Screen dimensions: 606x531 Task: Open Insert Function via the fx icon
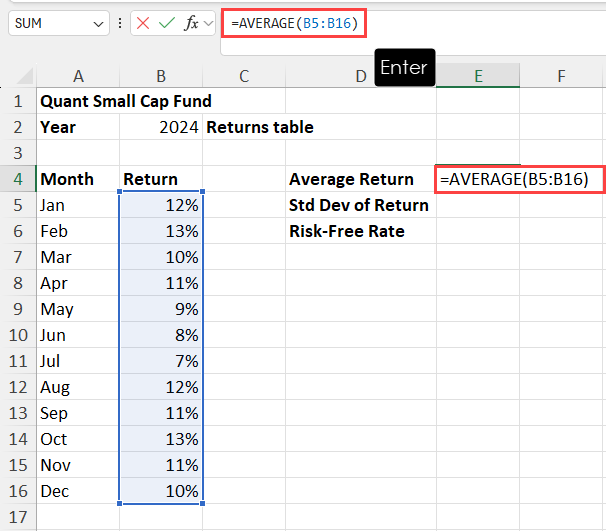click(x=191, y=23)
